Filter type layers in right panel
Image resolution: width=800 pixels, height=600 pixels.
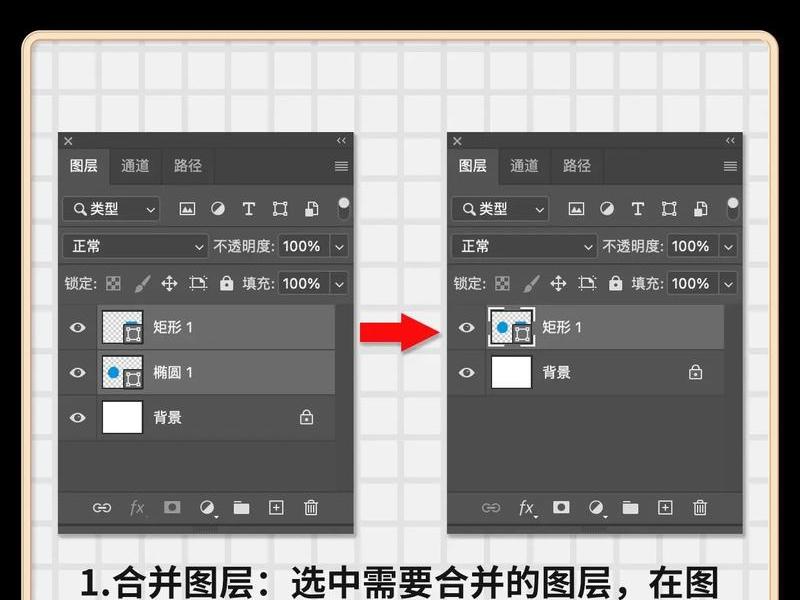click(638, 209)
